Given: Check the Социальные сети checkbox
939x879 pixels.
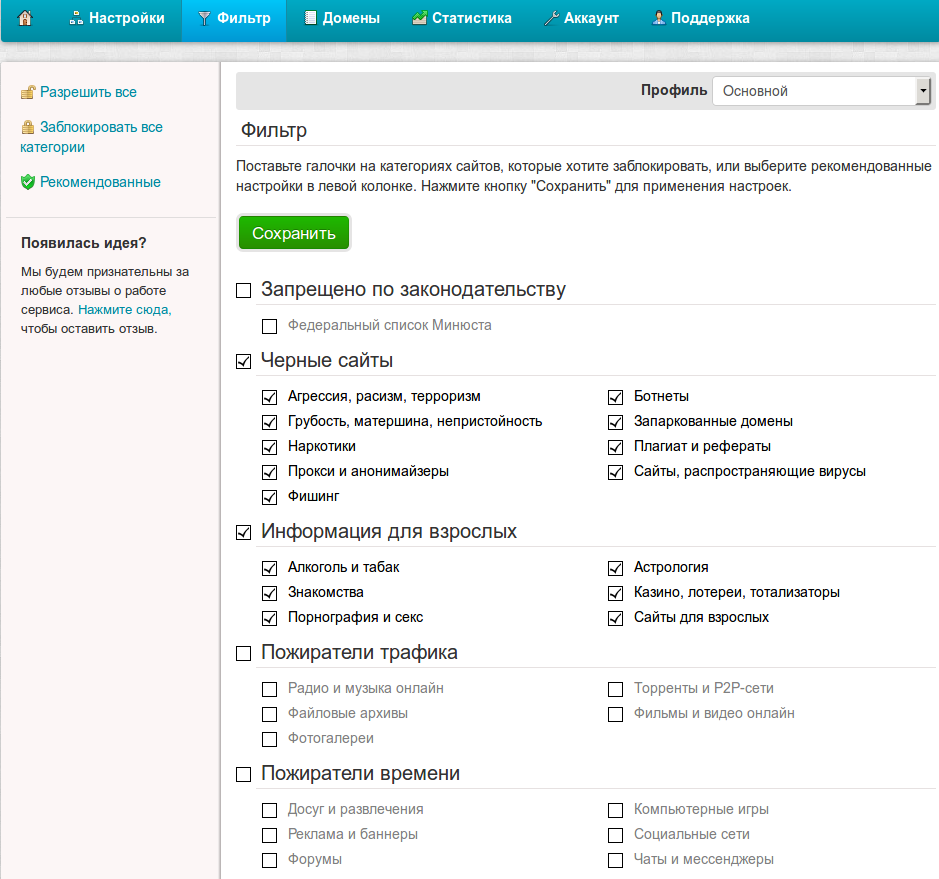Looking at the screenshot, I should (x=616, y=835).
